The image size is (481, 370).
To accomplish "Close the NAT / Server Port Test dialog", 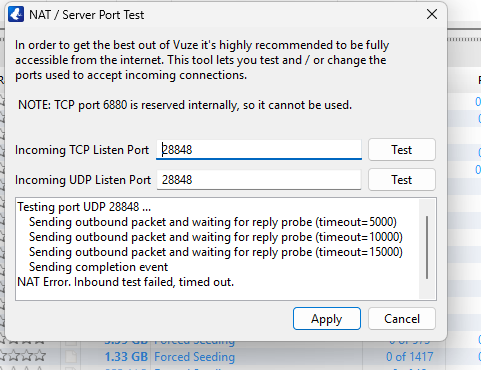I will 432,14.
